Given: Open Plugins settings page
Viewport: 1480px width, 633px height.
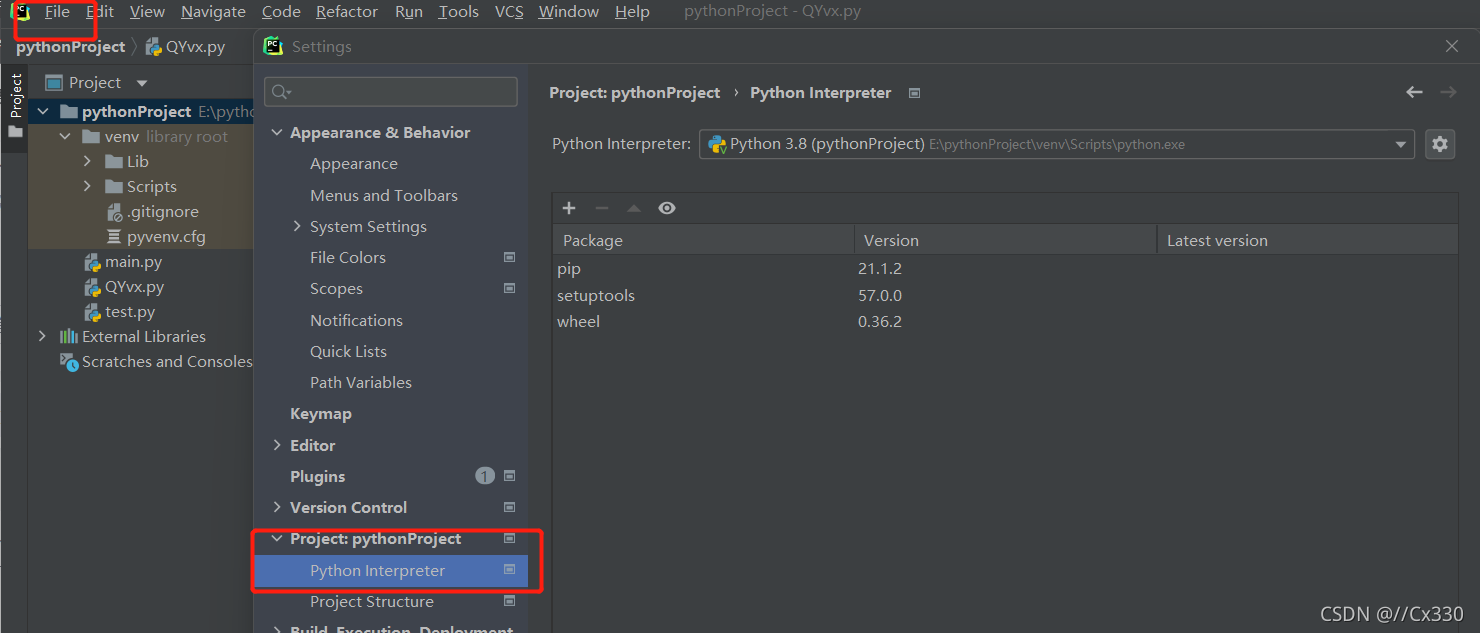Looking at the screenshot, I should point(317,476).
